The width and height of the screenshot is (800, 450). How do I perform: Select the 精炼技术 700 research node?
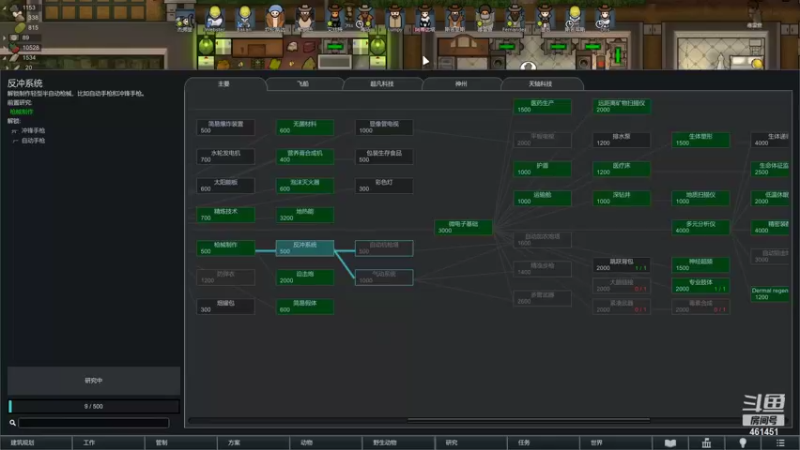[226, 214]
